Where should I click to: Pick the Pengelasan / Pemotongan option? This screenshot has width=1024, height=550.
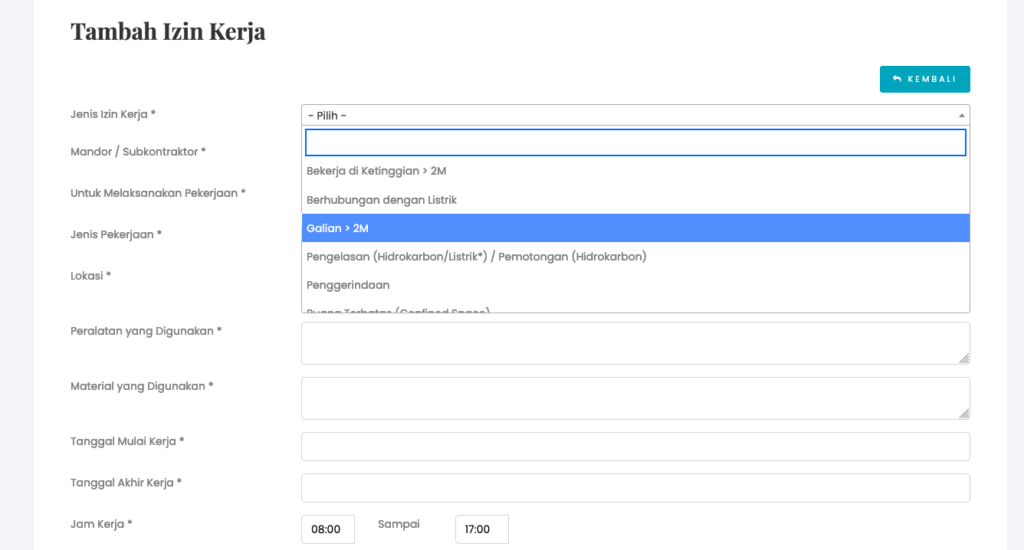pos(635,257)
